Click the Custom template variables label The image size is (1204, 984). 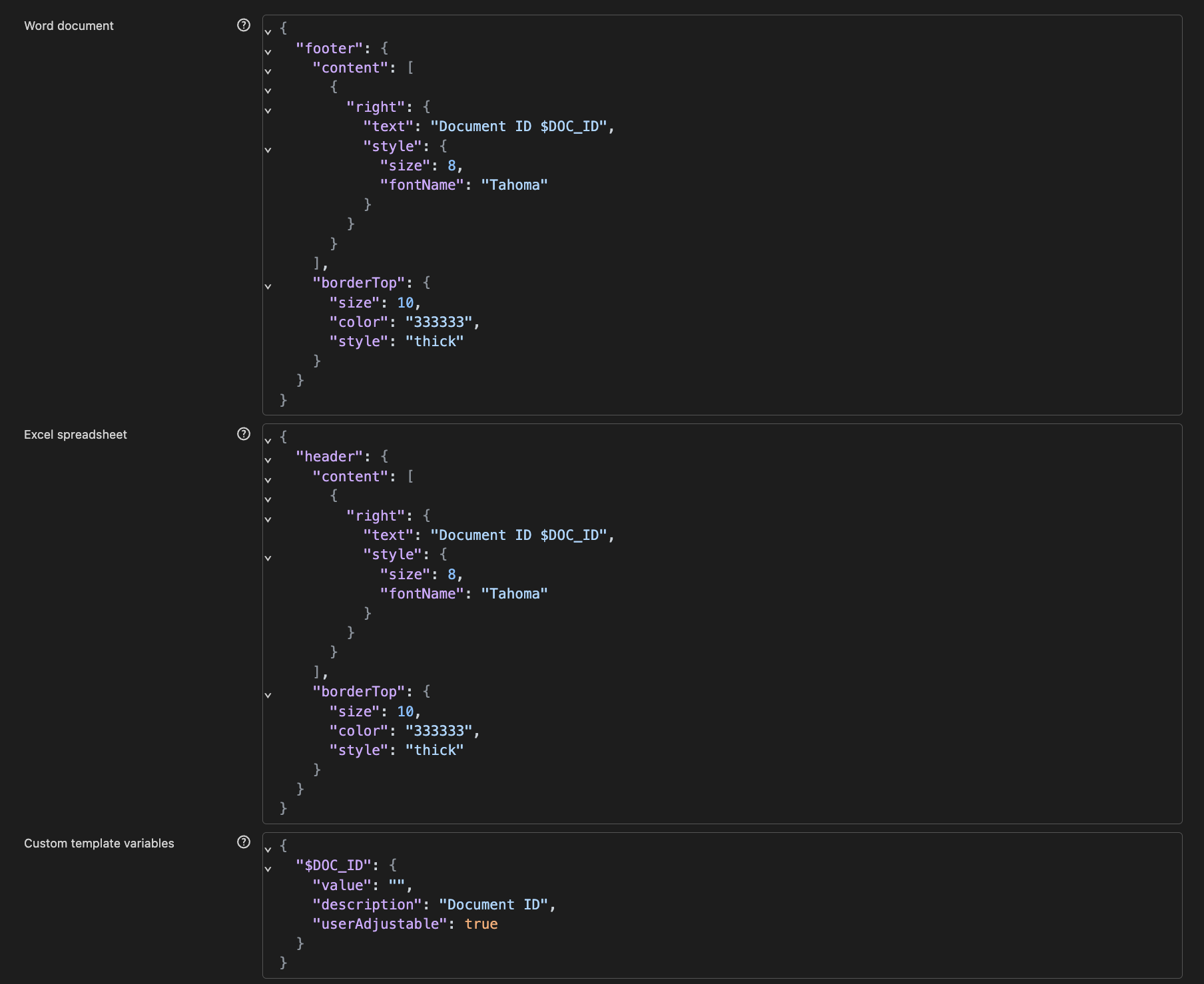(x=99, y=844)
